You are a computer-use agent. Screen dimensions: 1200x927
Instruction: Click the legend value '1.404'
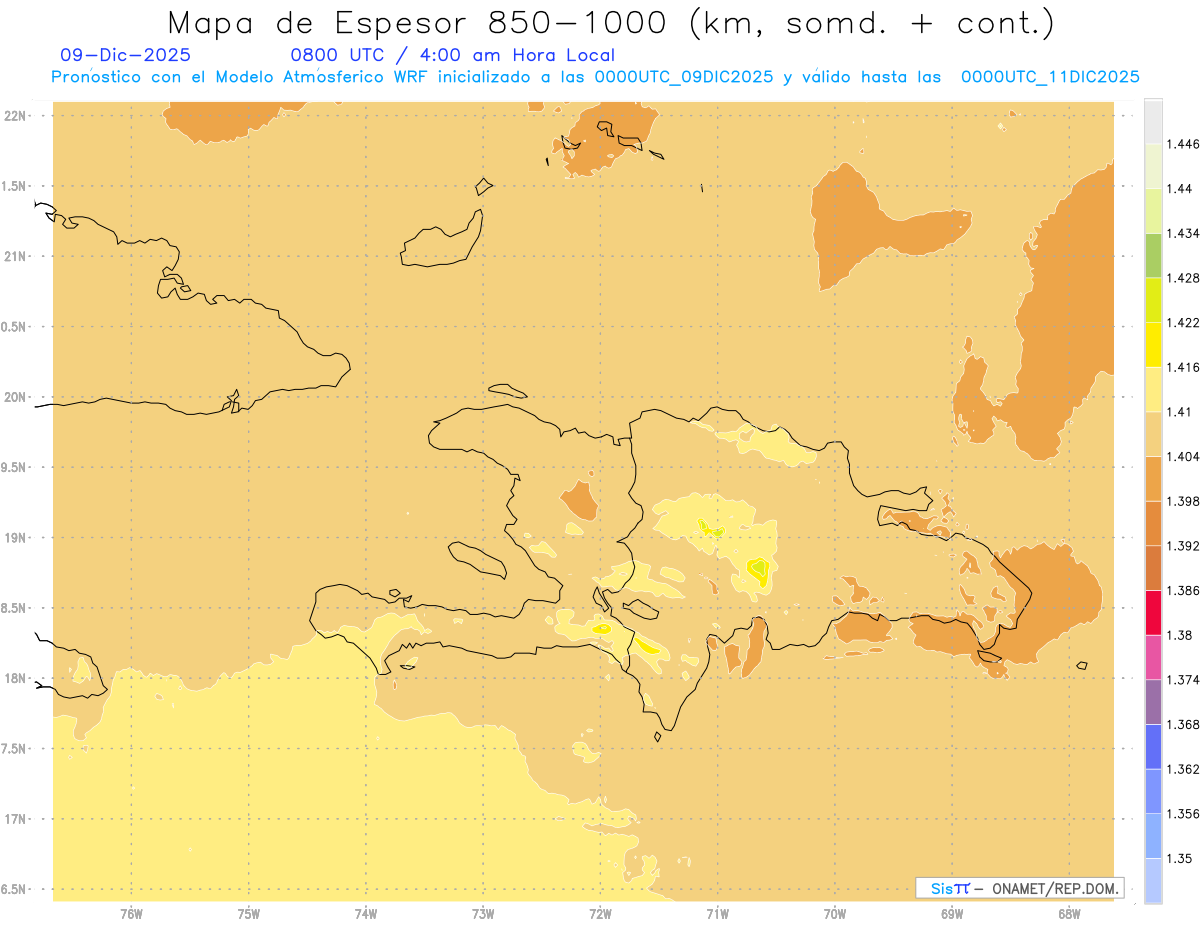(1185, 456)
